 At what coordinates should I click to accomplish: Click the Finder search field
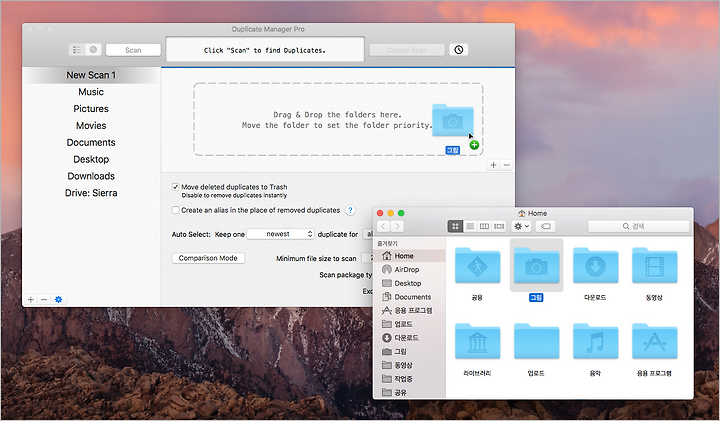point(638,226)
